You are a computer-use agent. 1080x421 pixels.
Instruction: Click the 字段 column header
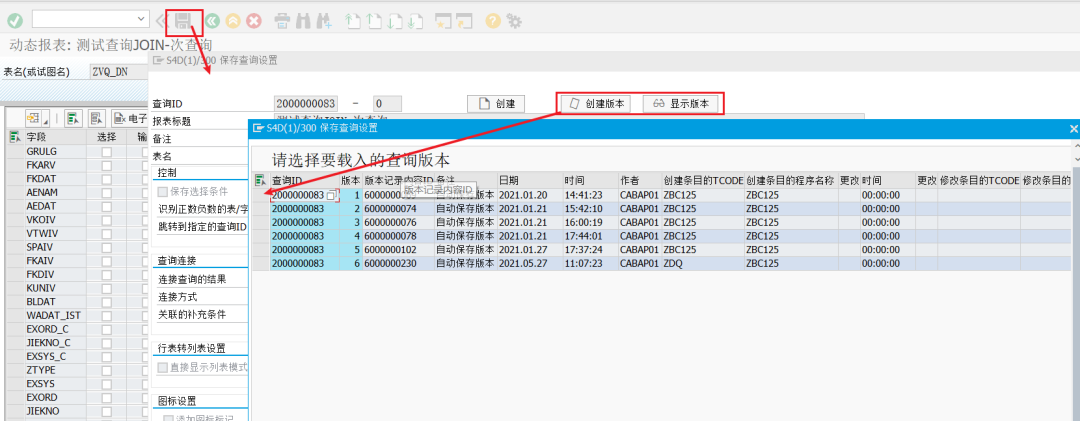pyautogui.click(x=56, y=137)
